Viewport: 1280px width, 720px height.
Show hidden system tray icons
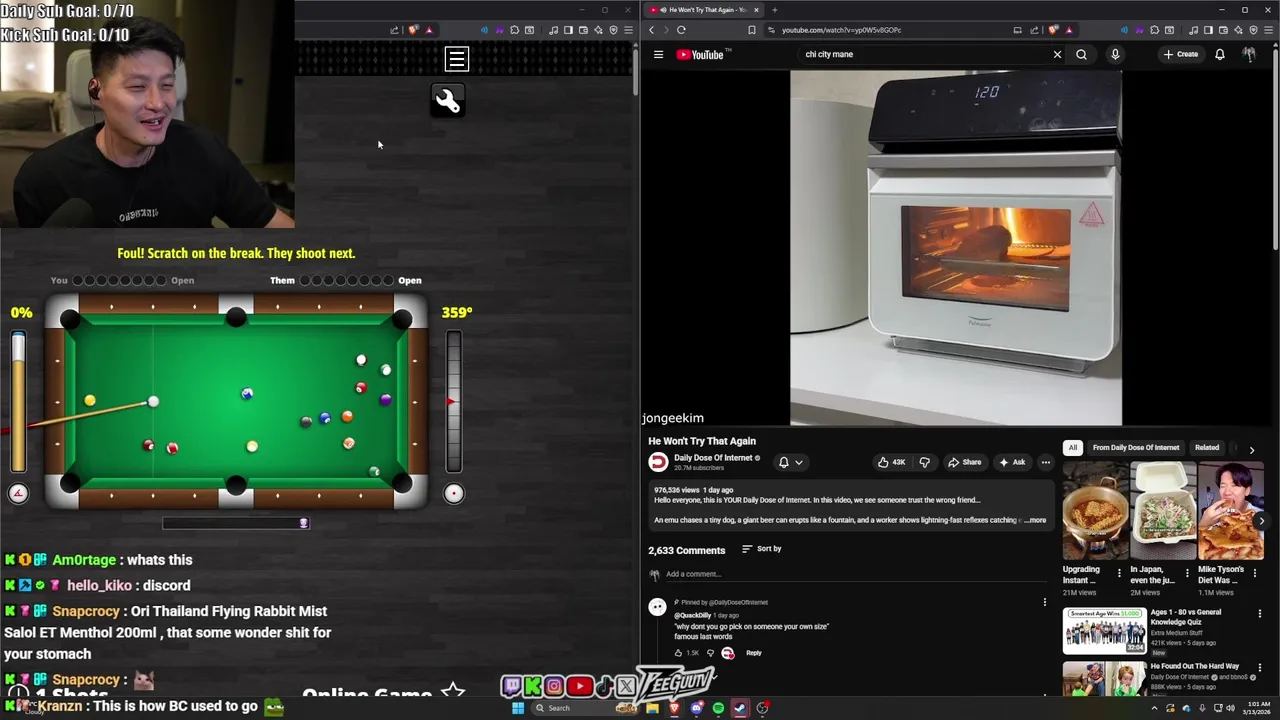pos(1155,708)
